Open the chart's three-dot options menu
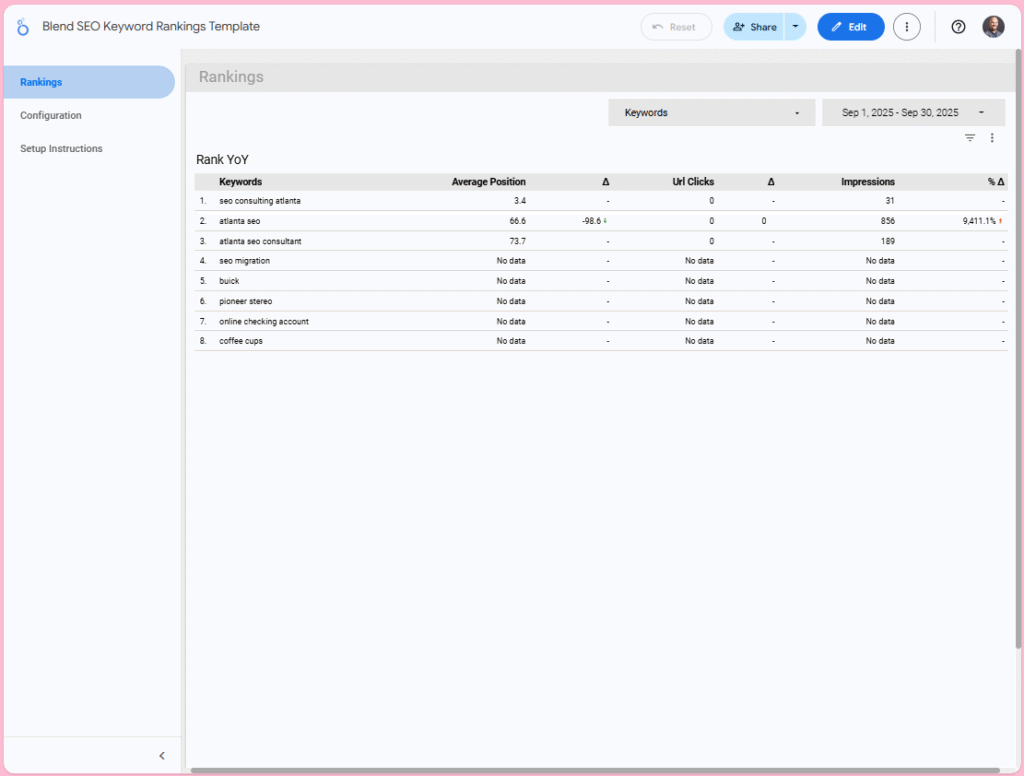1024x776 pixels. point(991,137)
